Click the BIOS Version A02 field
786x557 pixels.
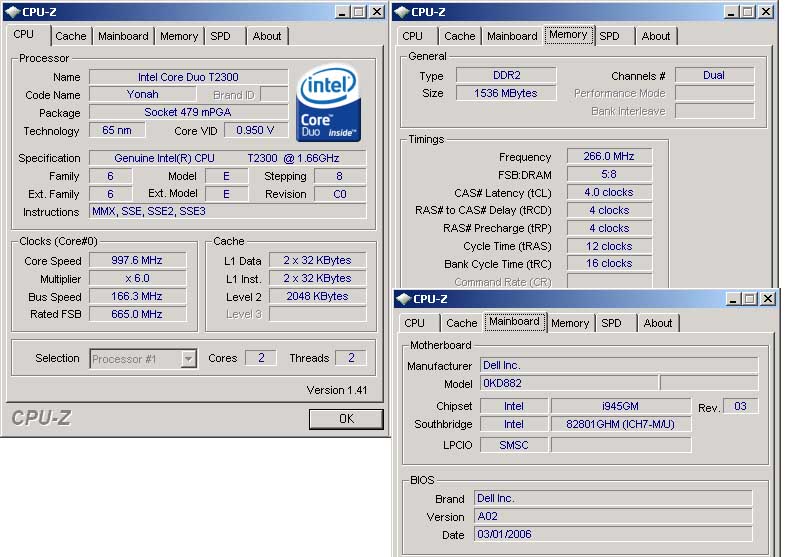(613, 516)
